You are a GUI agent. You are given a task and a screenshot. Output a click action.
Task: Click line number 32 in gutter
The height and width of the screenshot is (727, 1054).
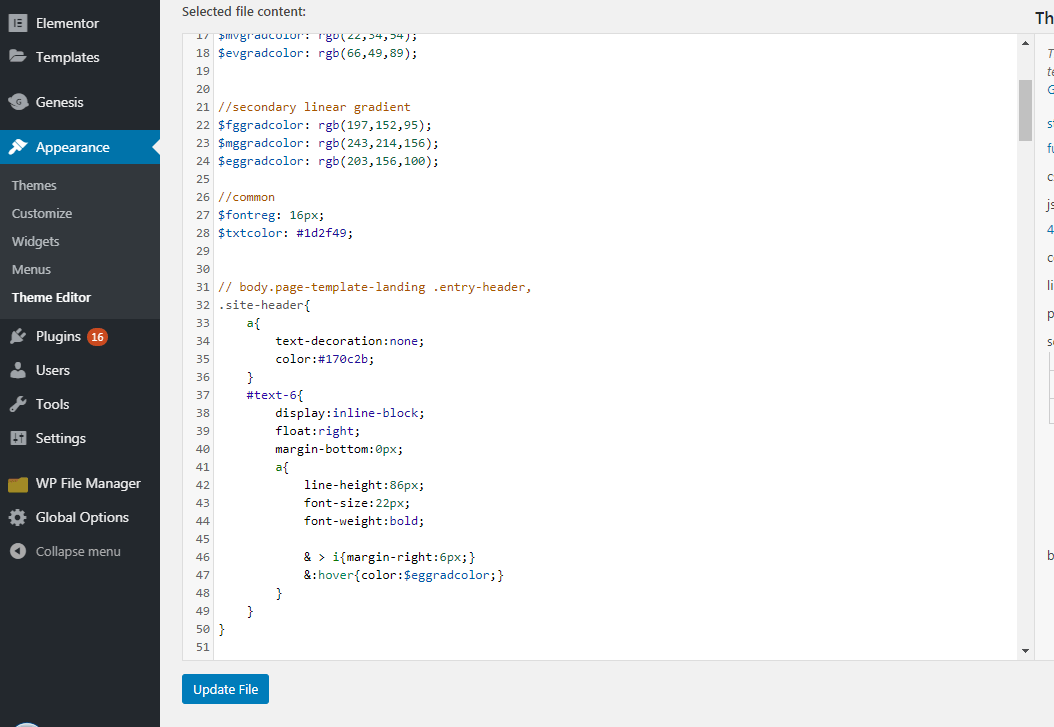202,305
